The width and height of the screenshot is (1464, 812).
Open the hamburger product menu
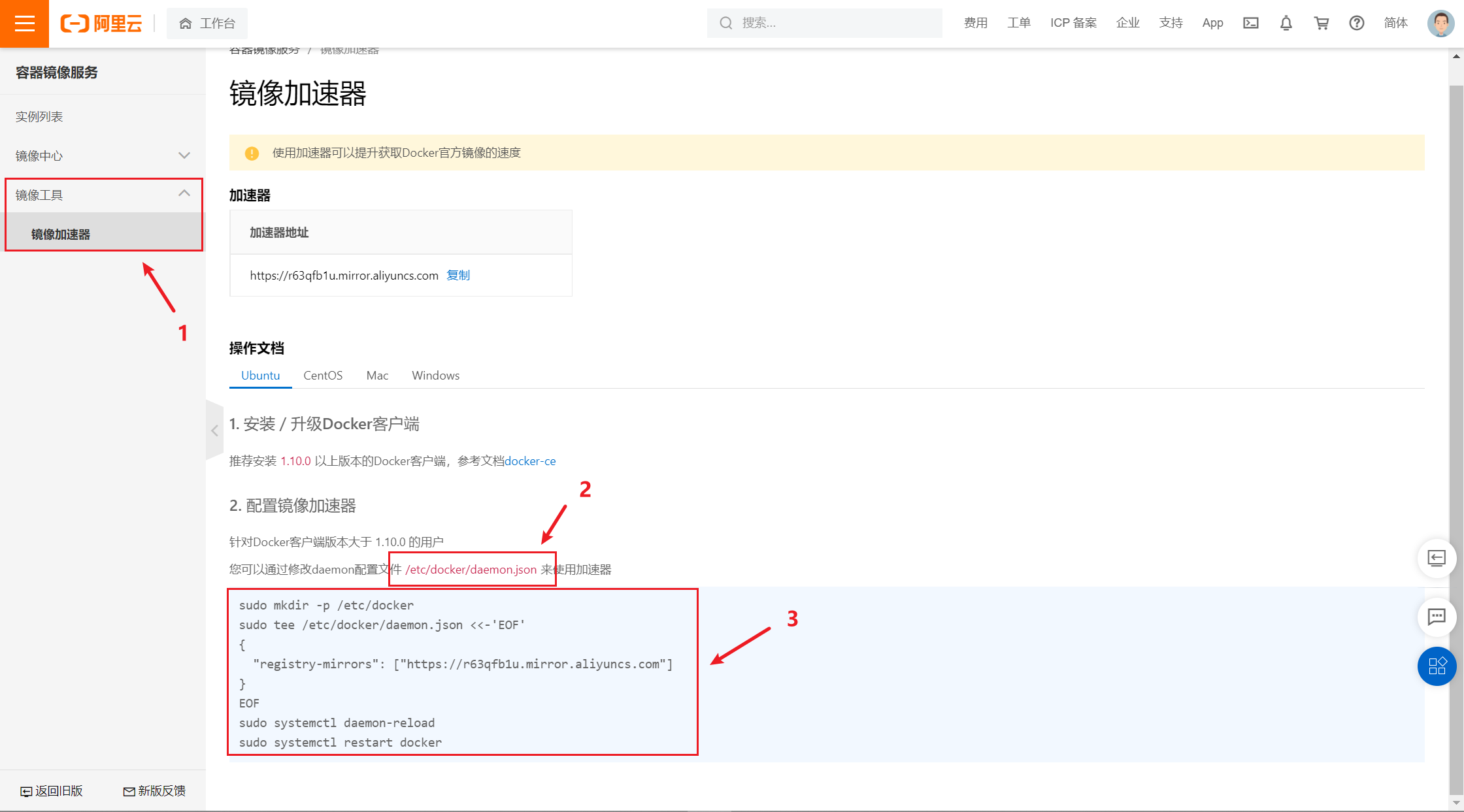pos(24,24)
